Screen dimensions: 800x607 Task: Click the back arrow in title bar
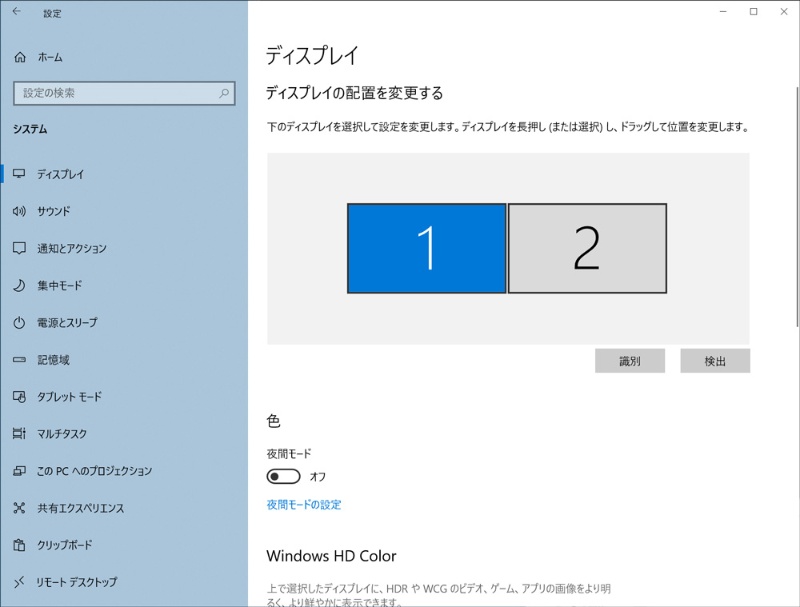(16, 12)
